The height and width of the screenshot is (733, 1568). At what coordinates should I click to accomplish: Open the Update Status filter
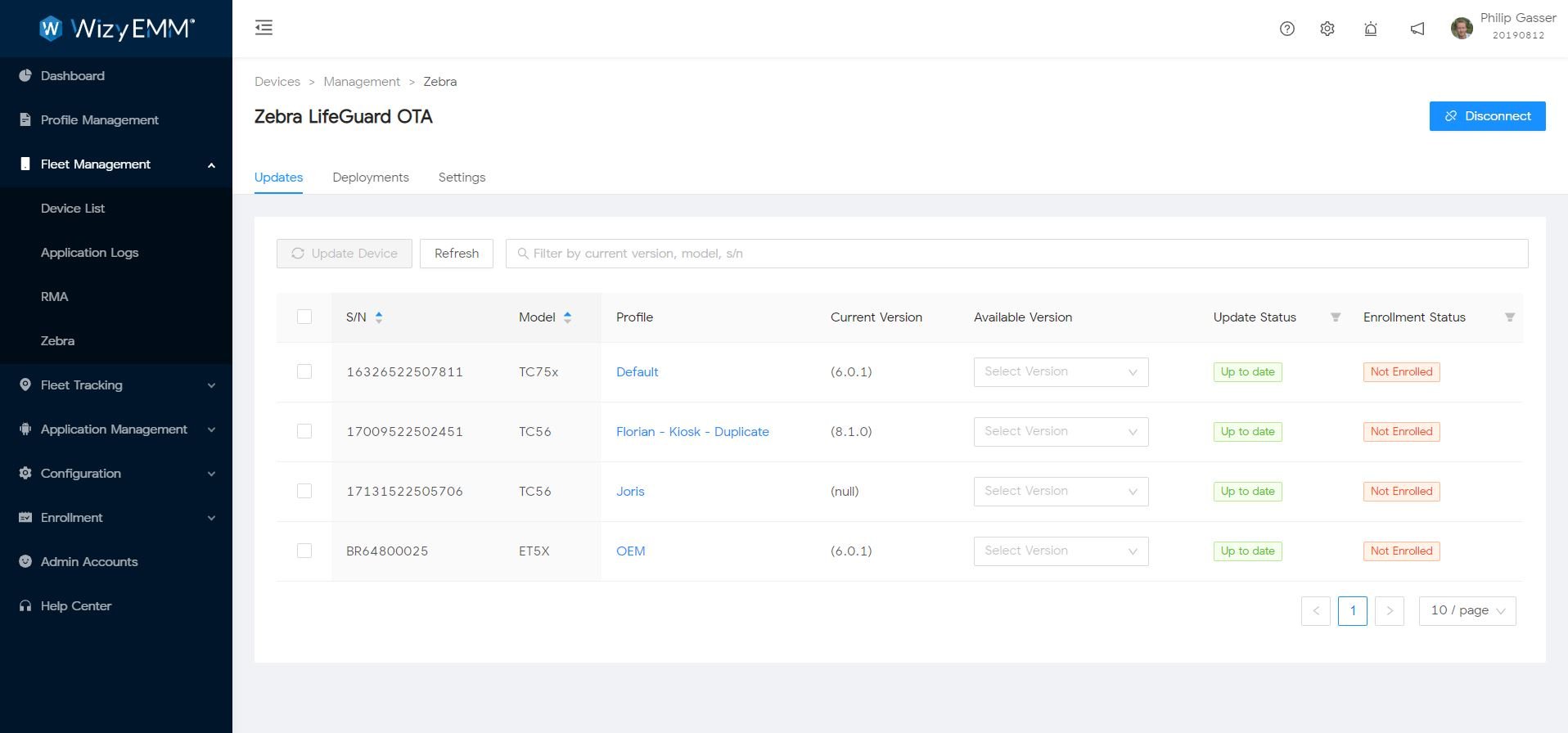click(1336, 317)
